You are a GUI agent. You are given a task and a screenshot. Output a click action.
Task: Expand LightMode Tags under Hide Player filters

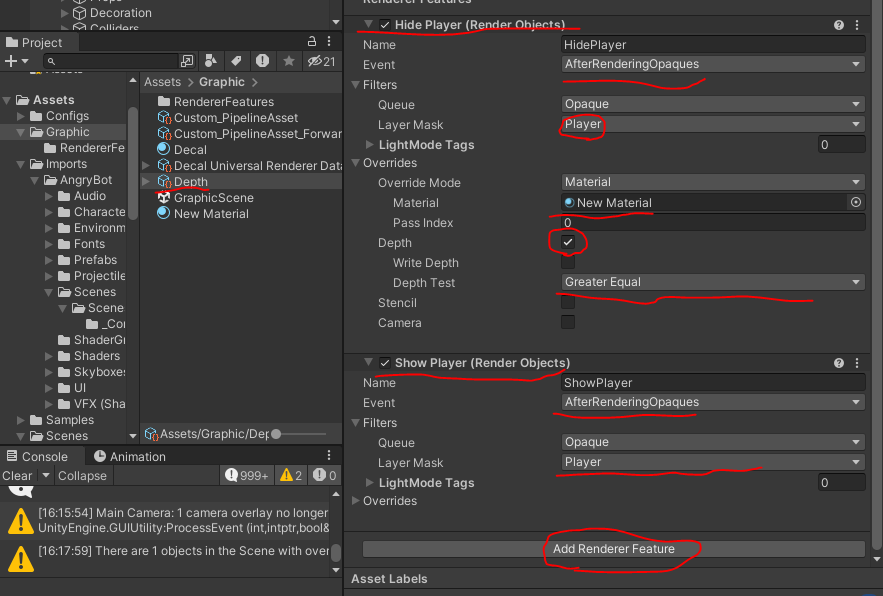coord(369,145)
